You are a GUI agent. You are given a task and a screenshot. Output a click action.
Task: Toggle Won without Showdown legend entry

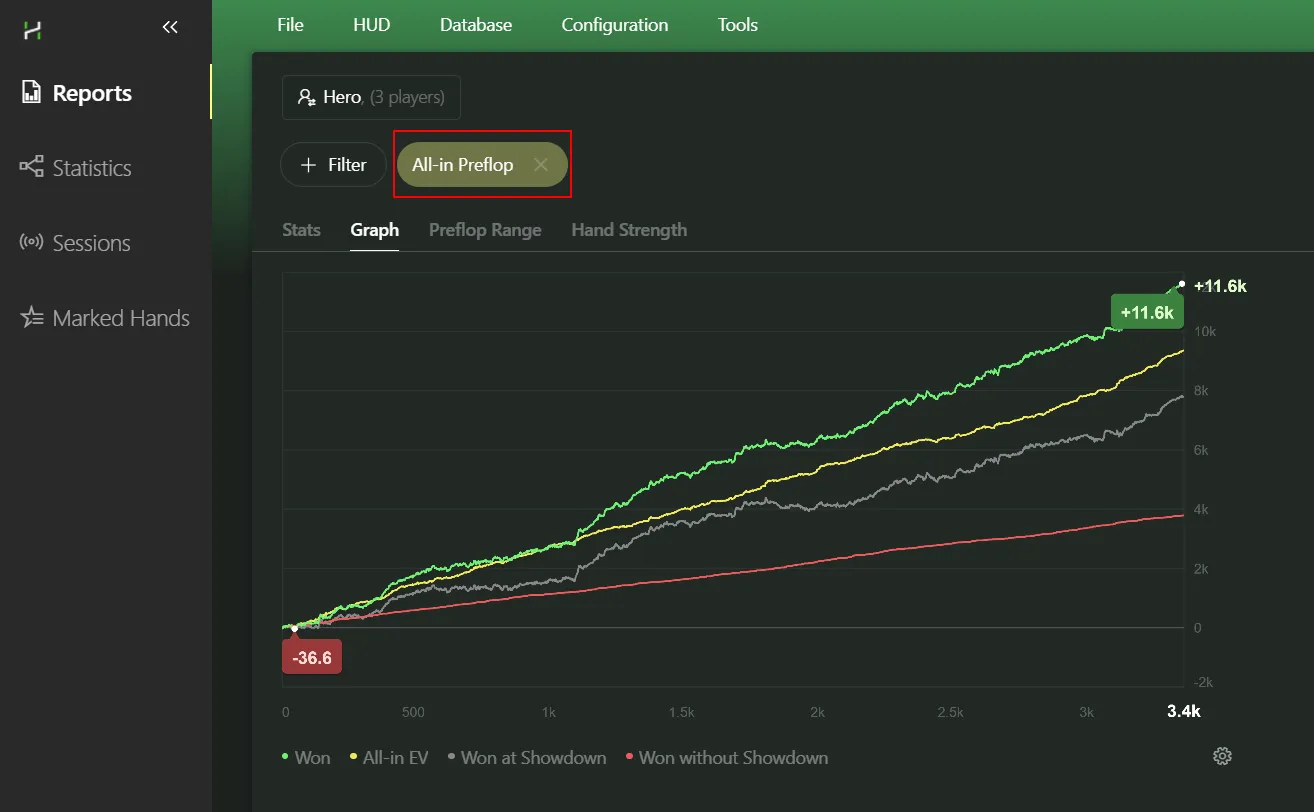pyautogui.click(x=726, y=758)
